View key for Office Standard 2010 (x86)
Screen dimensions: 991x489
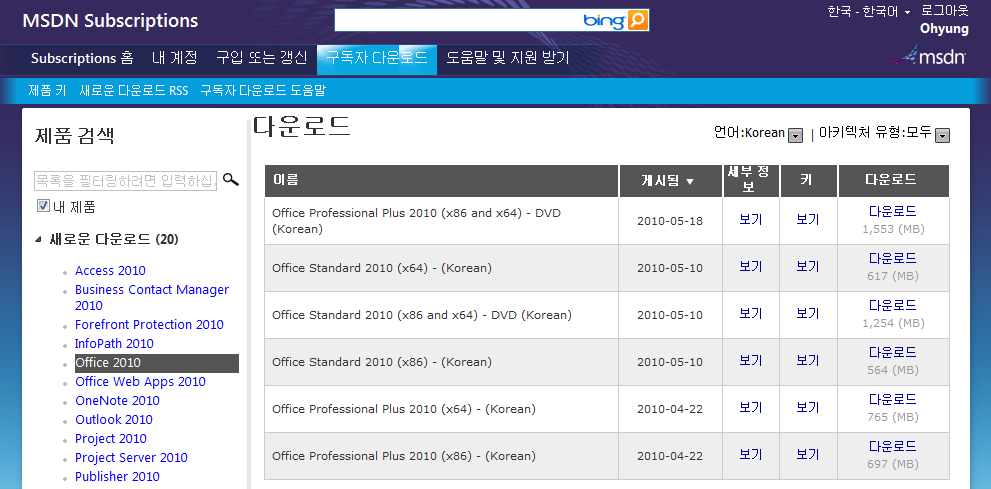coord(808,361)
